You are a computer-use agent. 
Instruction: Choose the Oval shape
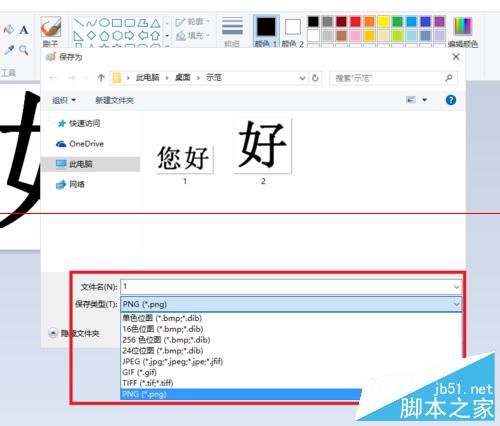point(104,23)
